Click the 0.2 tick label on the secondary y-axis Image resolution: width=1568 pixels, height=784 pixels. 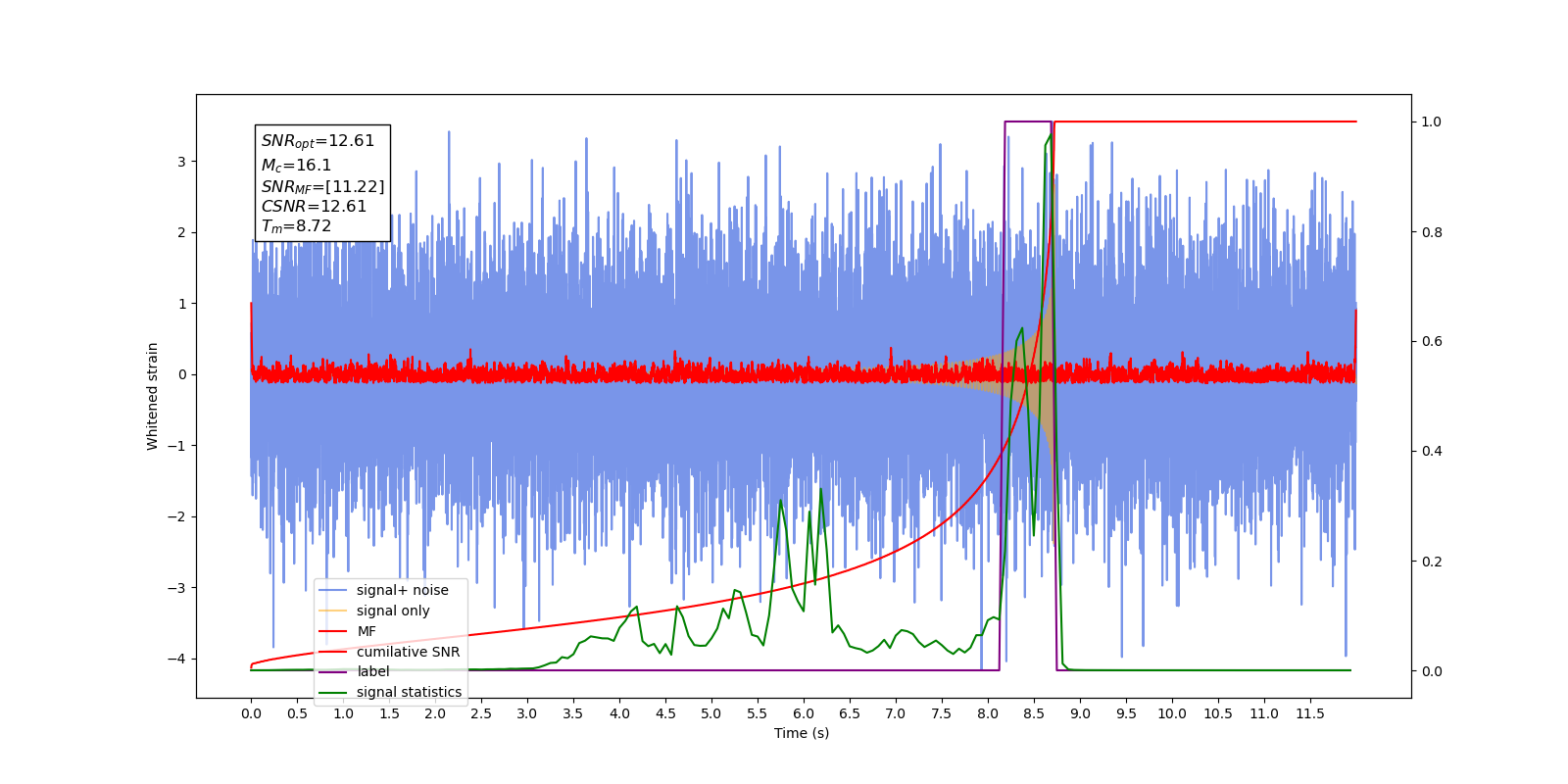click(1432, 562)
